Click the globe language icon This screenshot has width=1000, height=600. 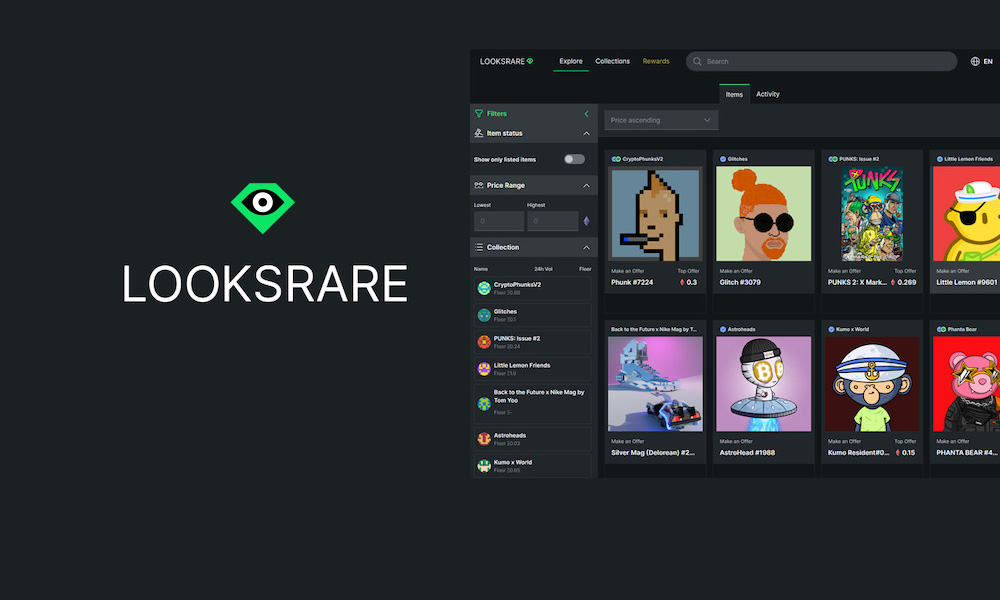coord(975,61)
